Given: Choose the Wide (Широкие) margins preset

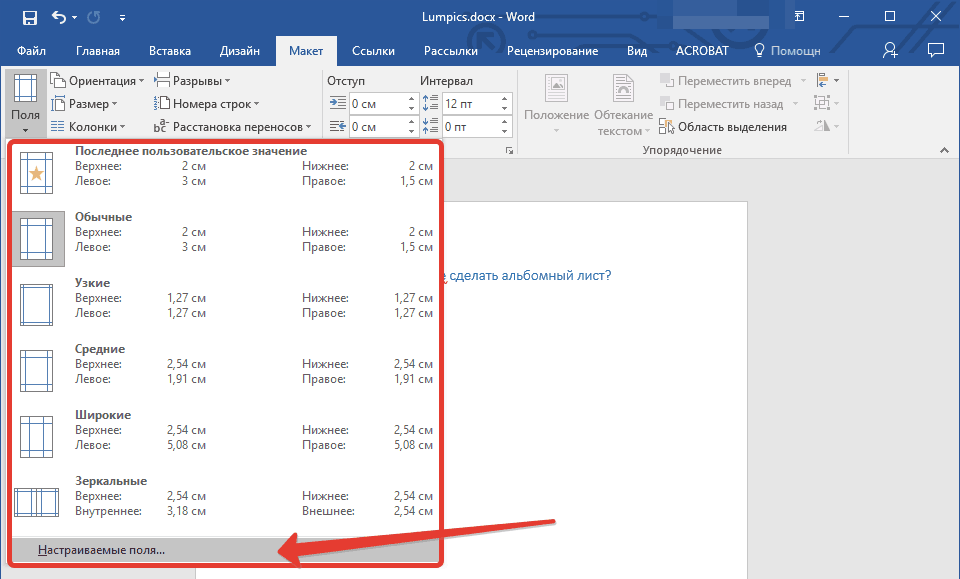Looking at the screenshot, I should click(226, 431).
